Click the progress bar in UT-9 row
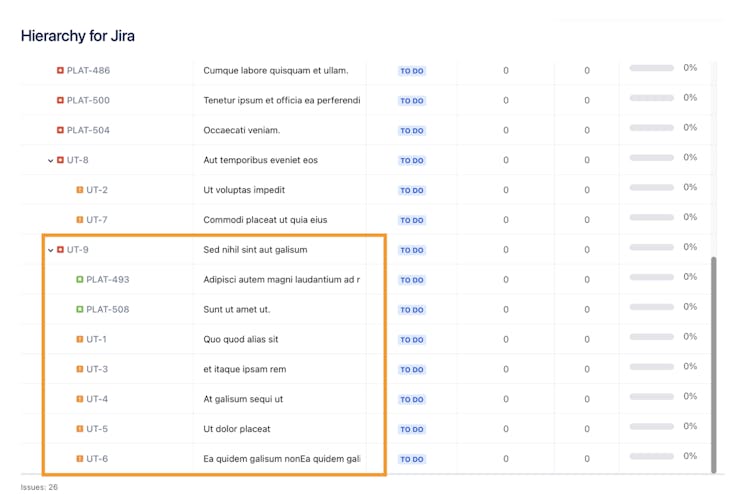This screenshot has height=494, width=752. click(652, 247)
